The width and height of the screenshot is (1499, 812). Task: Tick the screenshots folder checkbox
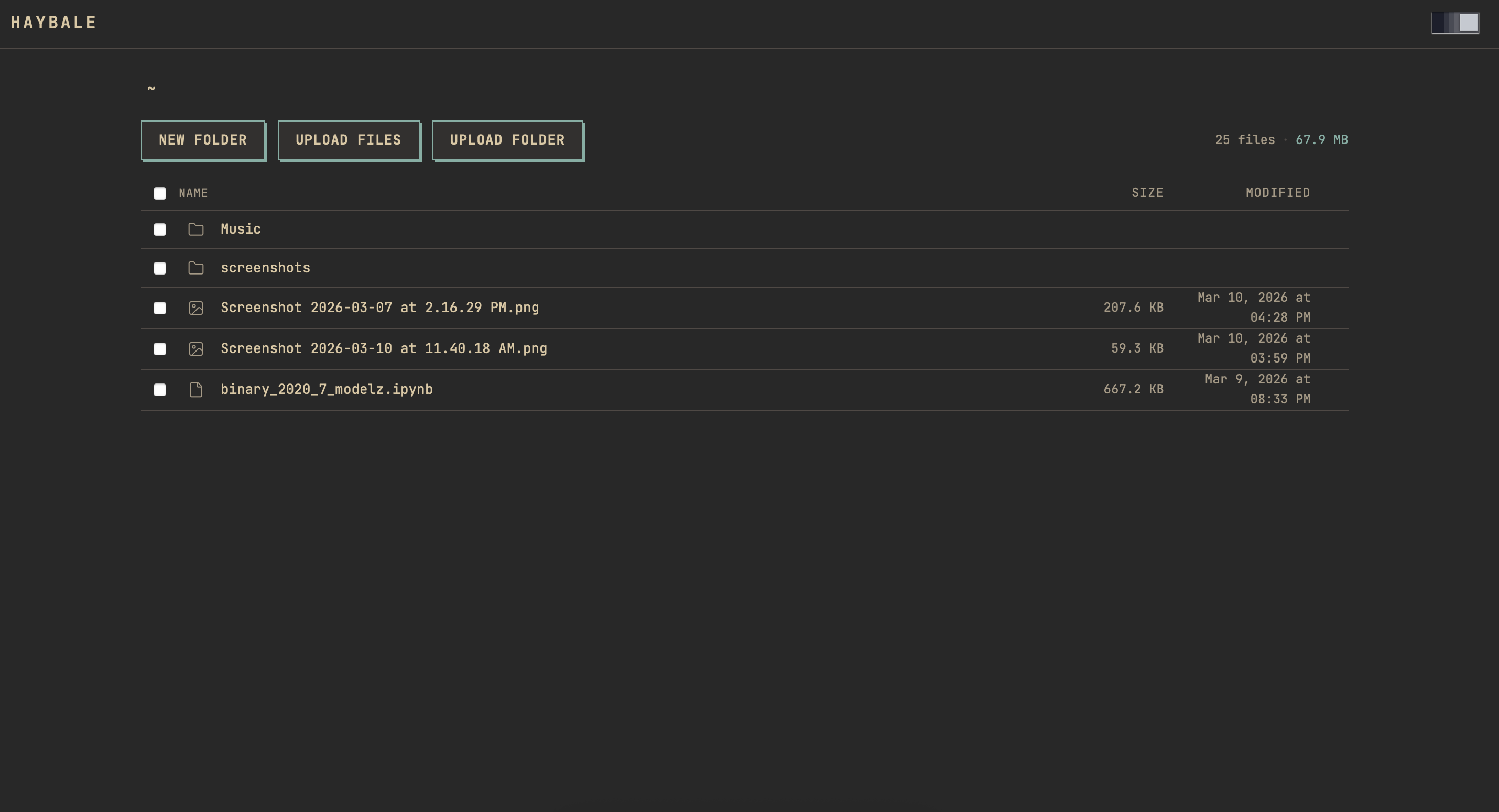(x=159, y=268)
